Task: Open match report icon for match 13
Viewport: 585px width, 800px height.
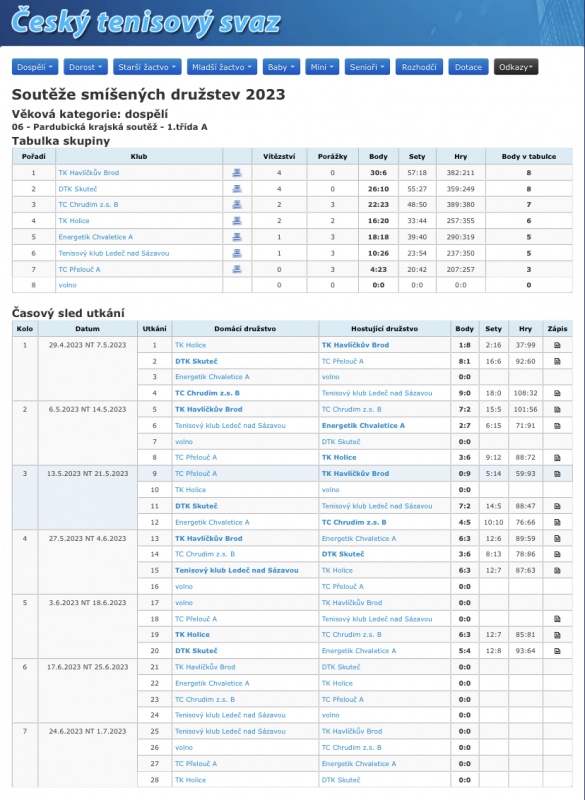Action: click(x=557, y=538)
